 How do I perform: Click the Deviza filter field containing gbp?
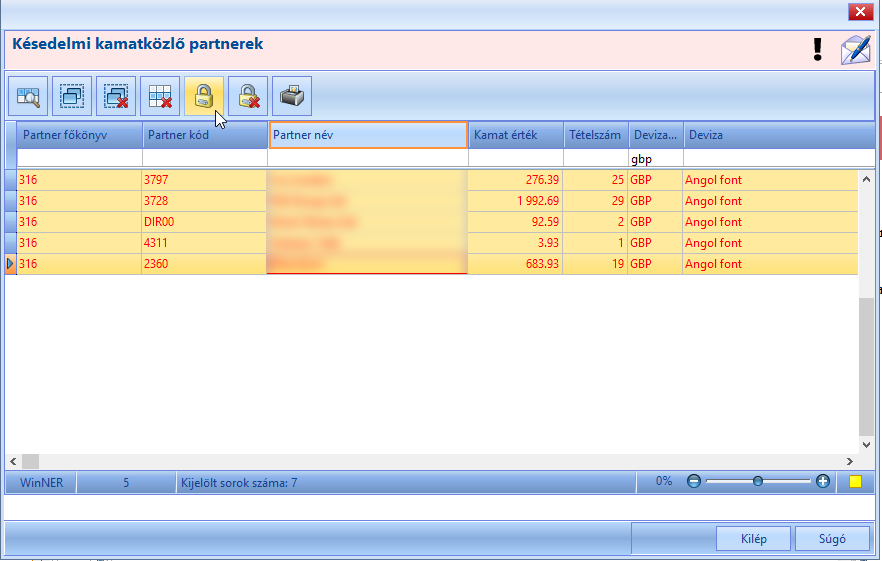pos(656,159)
